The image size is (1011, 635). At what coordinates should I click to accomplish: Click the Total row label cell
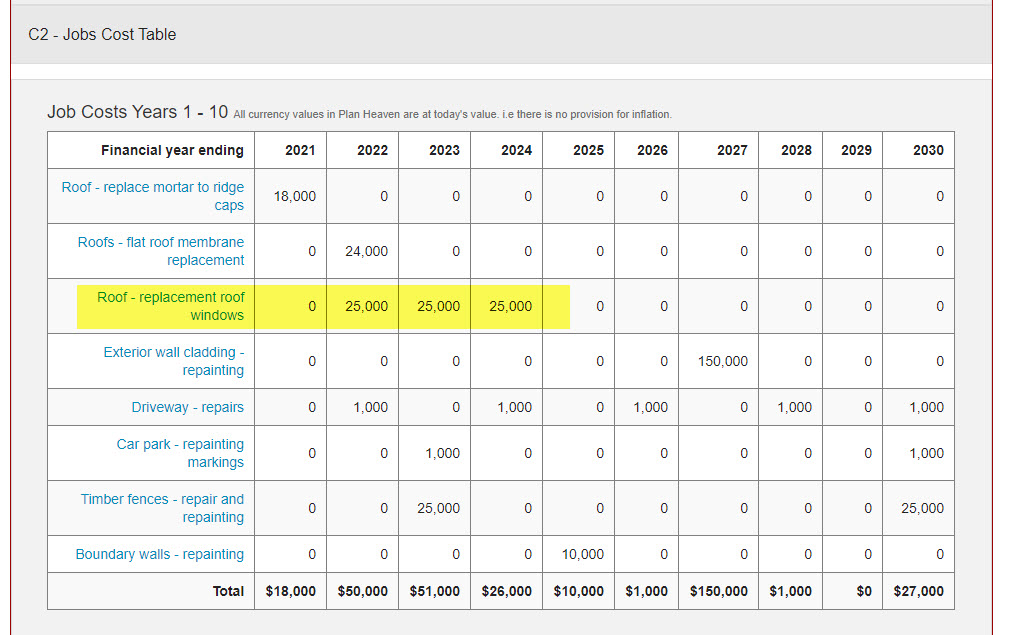tap(227, 591)
